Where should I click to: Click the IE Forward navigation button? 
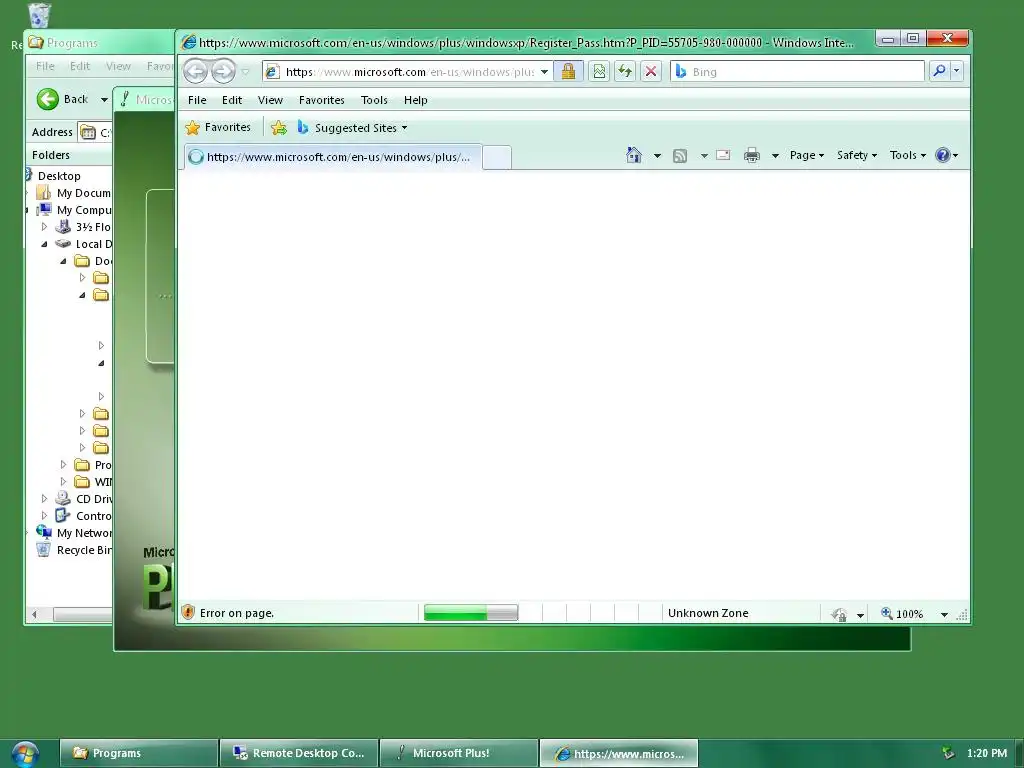coord(223,71)
